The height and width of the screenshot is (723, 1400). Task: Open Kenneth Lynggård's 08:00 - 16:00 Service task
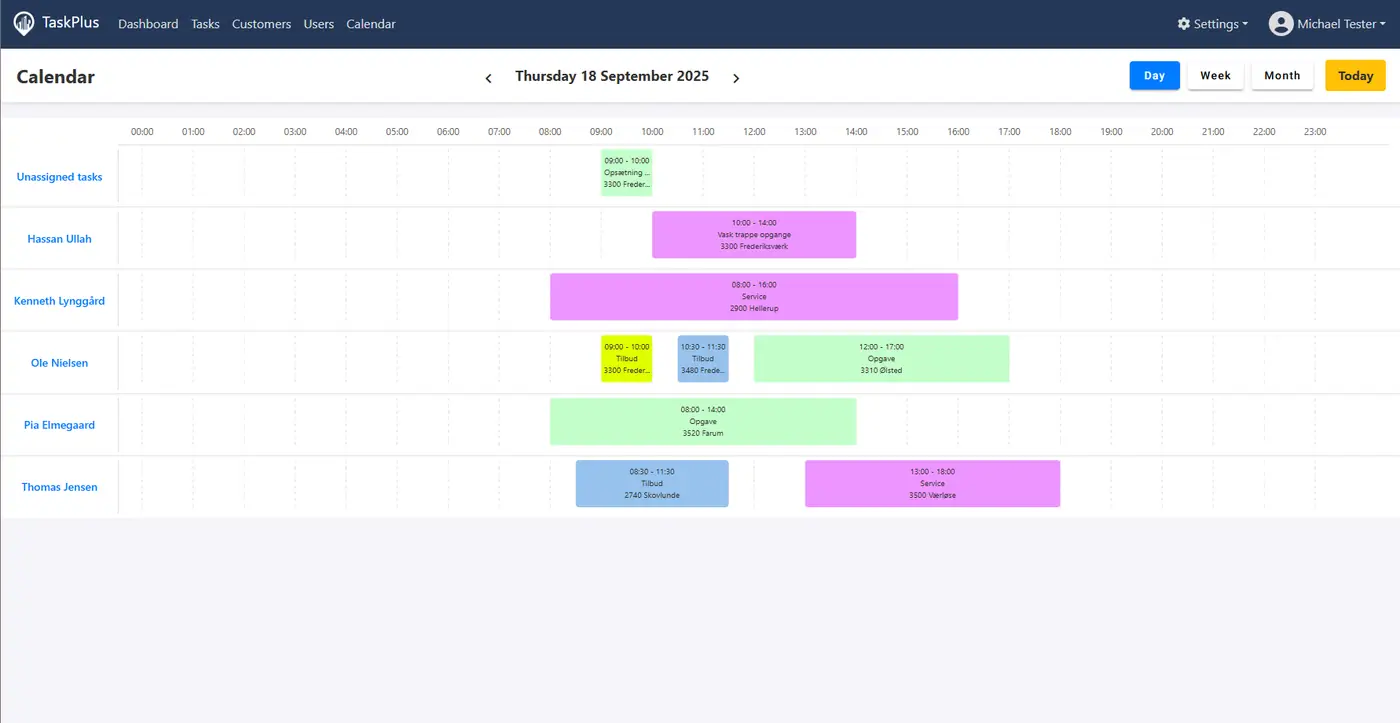(753, 297)
